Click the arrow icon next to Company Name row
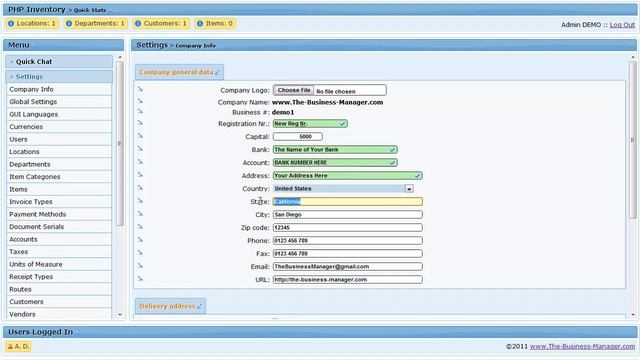Image resolution: width=640 pixels, height=360 pixels. [x=140, y=100]
